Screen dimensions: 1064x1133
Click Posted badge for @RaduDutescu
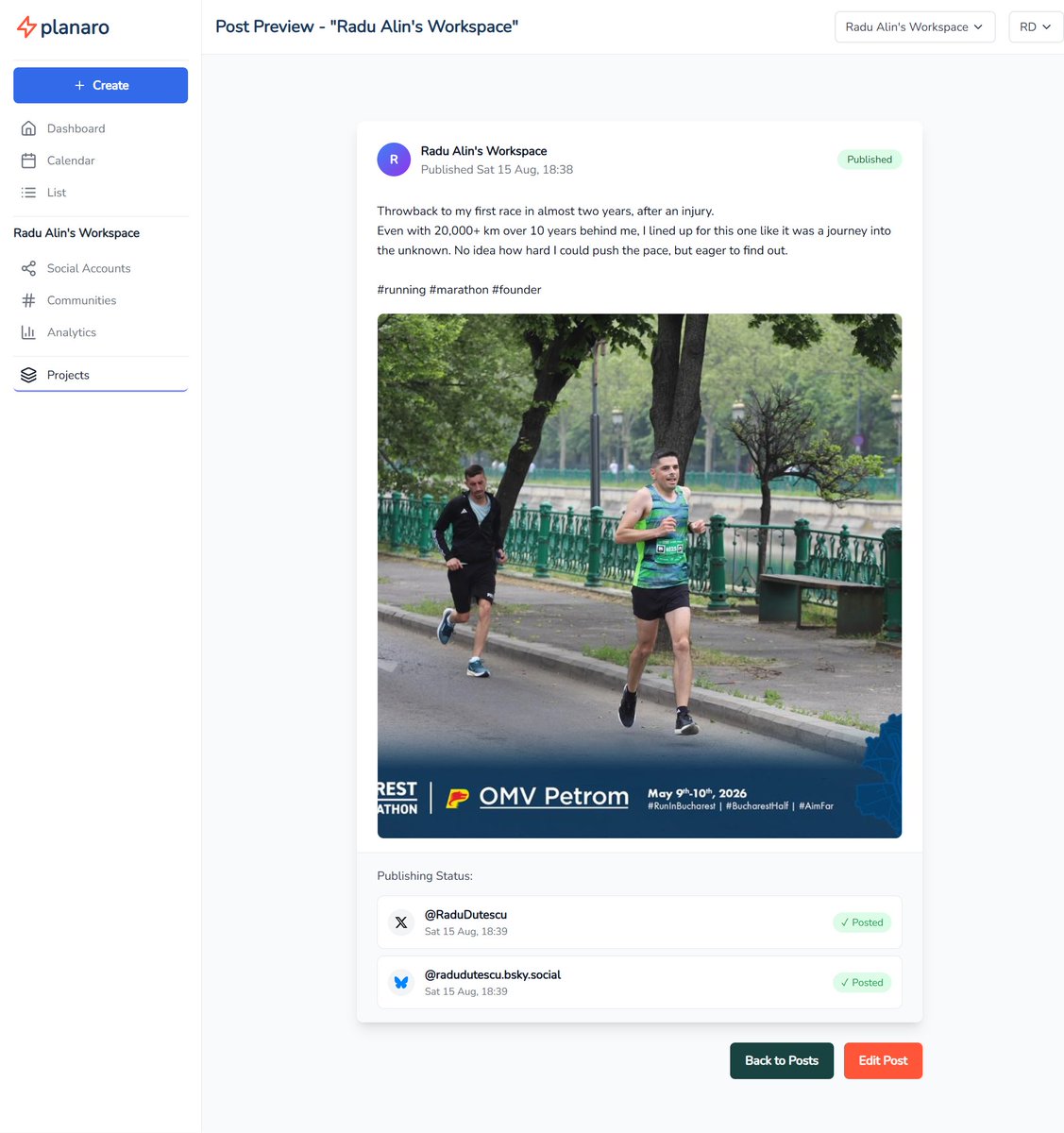click(862, 922)
